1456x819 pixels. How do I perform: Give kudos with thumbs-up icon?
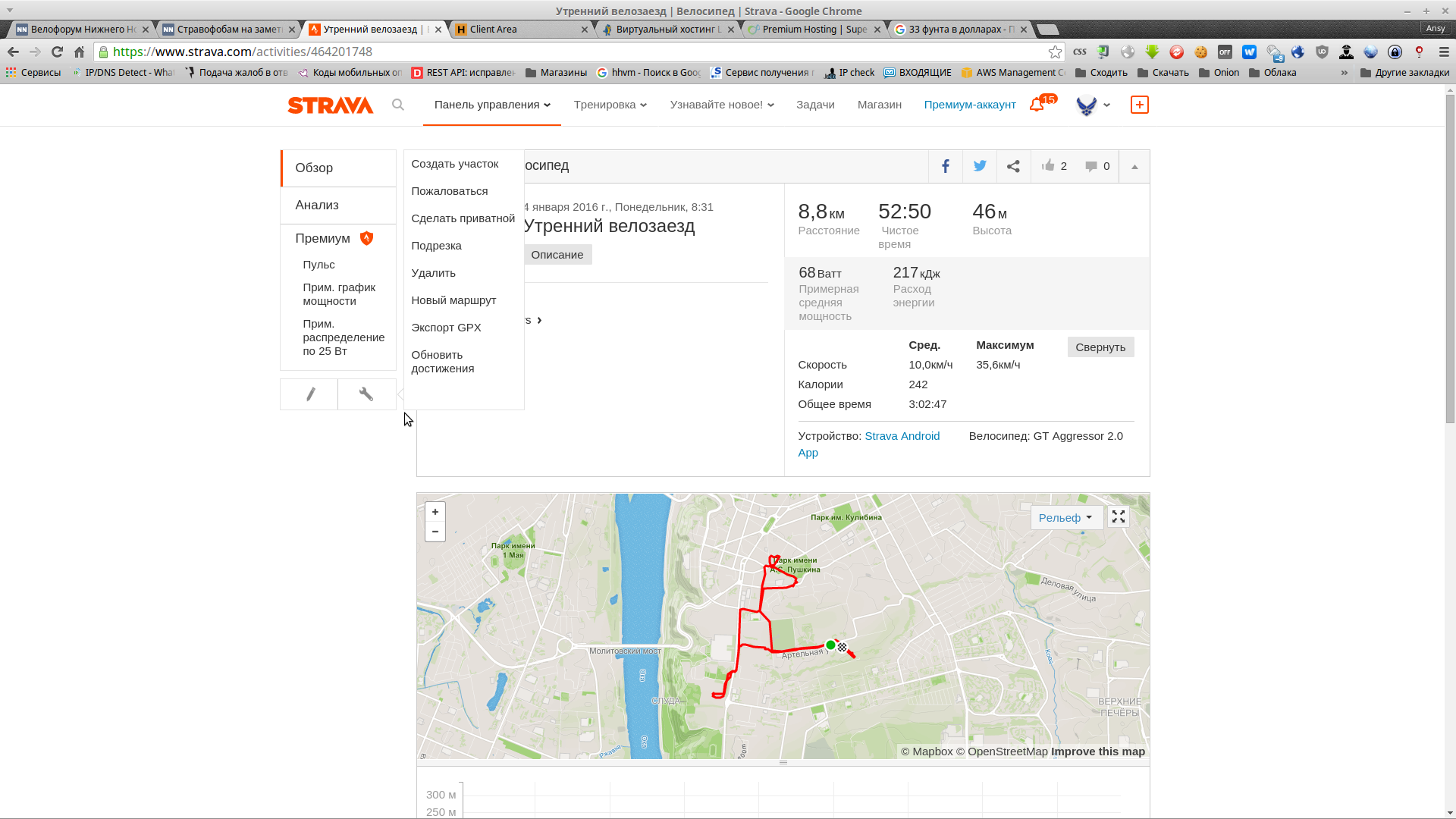point(1048,165)
